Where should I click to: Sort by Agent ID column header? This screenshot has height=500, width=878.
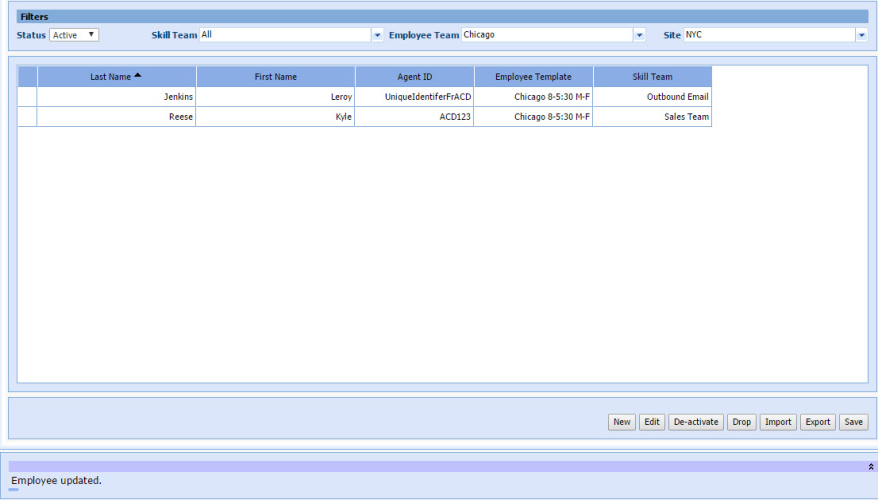click(414, 77)
